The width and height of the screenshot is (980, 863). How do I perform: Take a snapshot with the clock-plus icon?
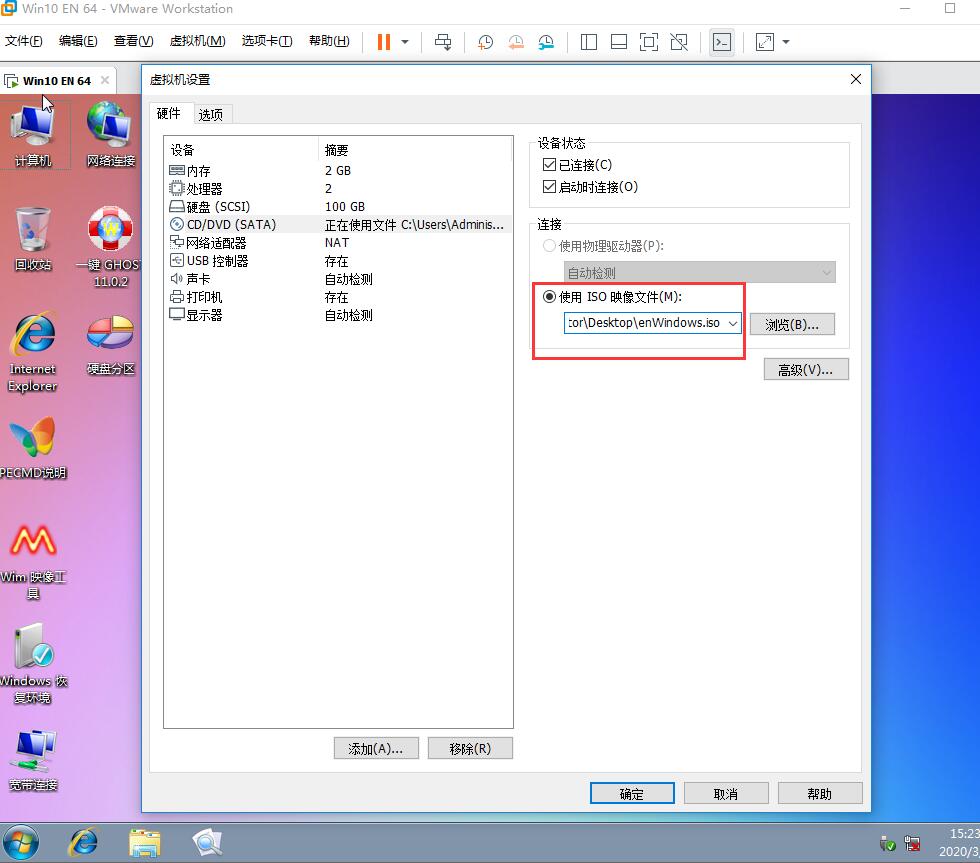[485, 42]
